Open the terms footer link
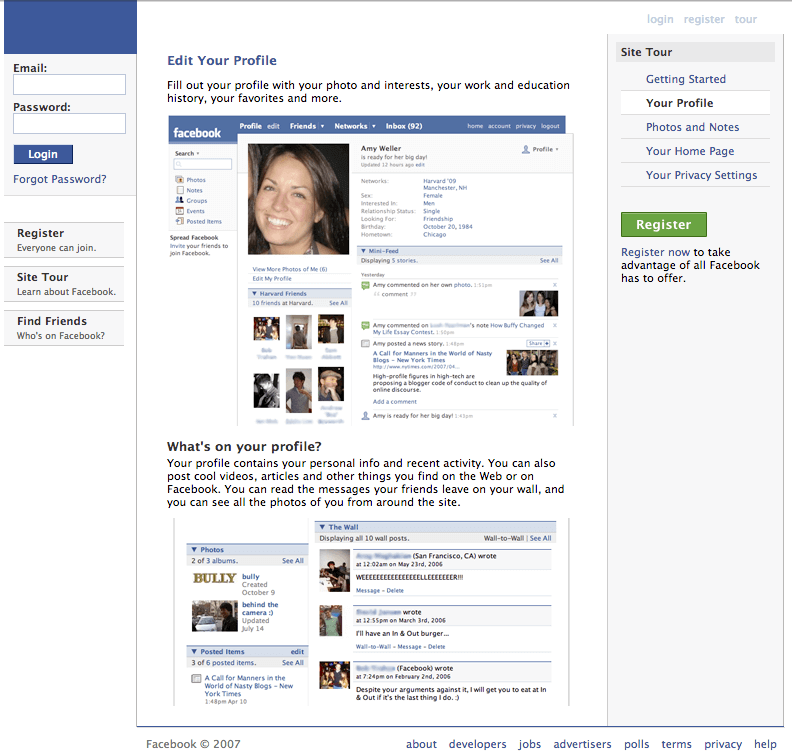The width and height of the screenshot is (792, 755). (676, 744)
